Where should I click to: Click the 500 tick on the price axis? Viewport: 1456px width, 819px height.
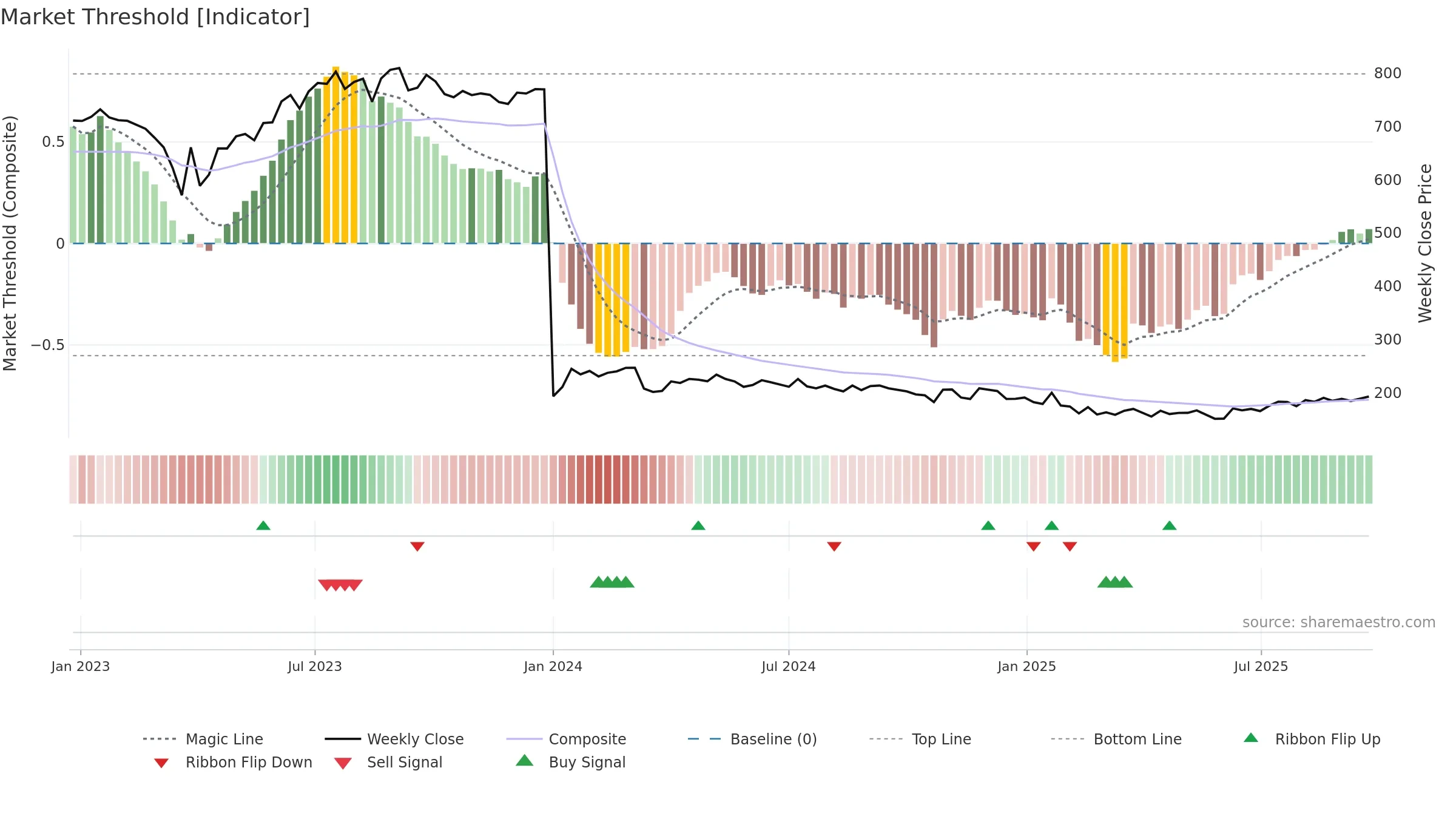click(x=1388, y=233)
